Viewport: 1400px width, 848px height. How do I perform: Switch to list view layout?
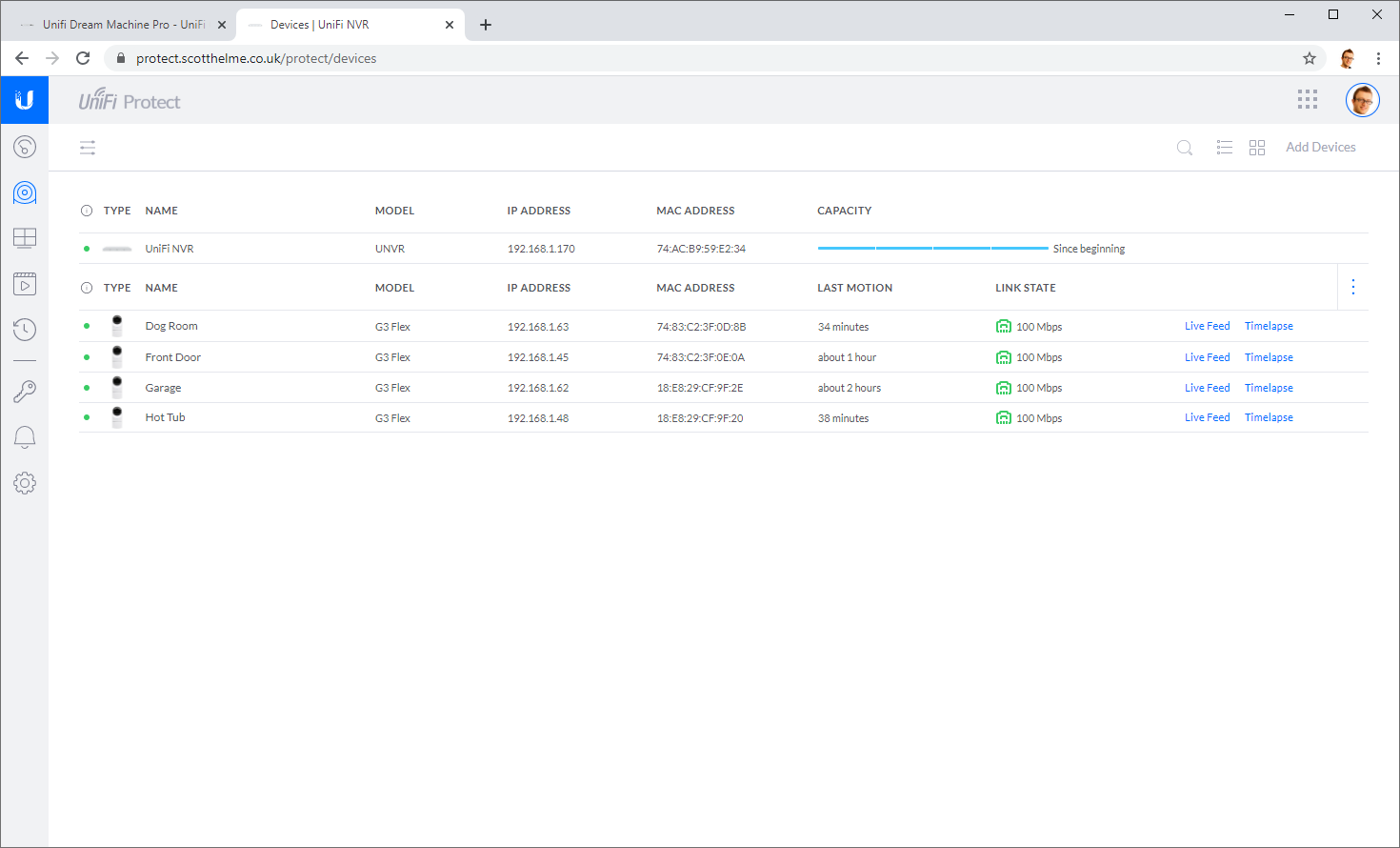[1225, 148]
